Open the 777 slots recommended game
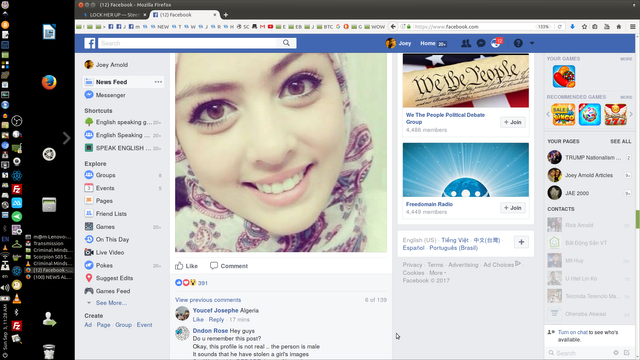This screenshot has height=360, width=640. click(616, 114)
